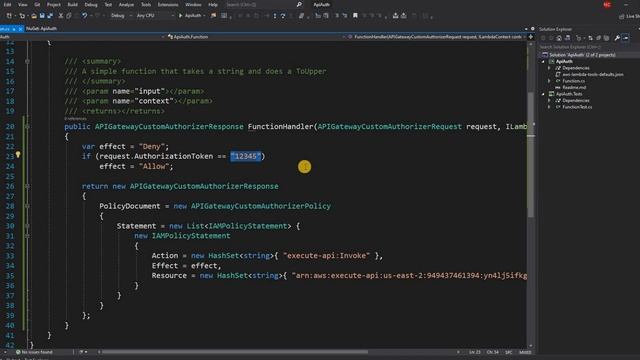Open the Project menu

point(53,4)
